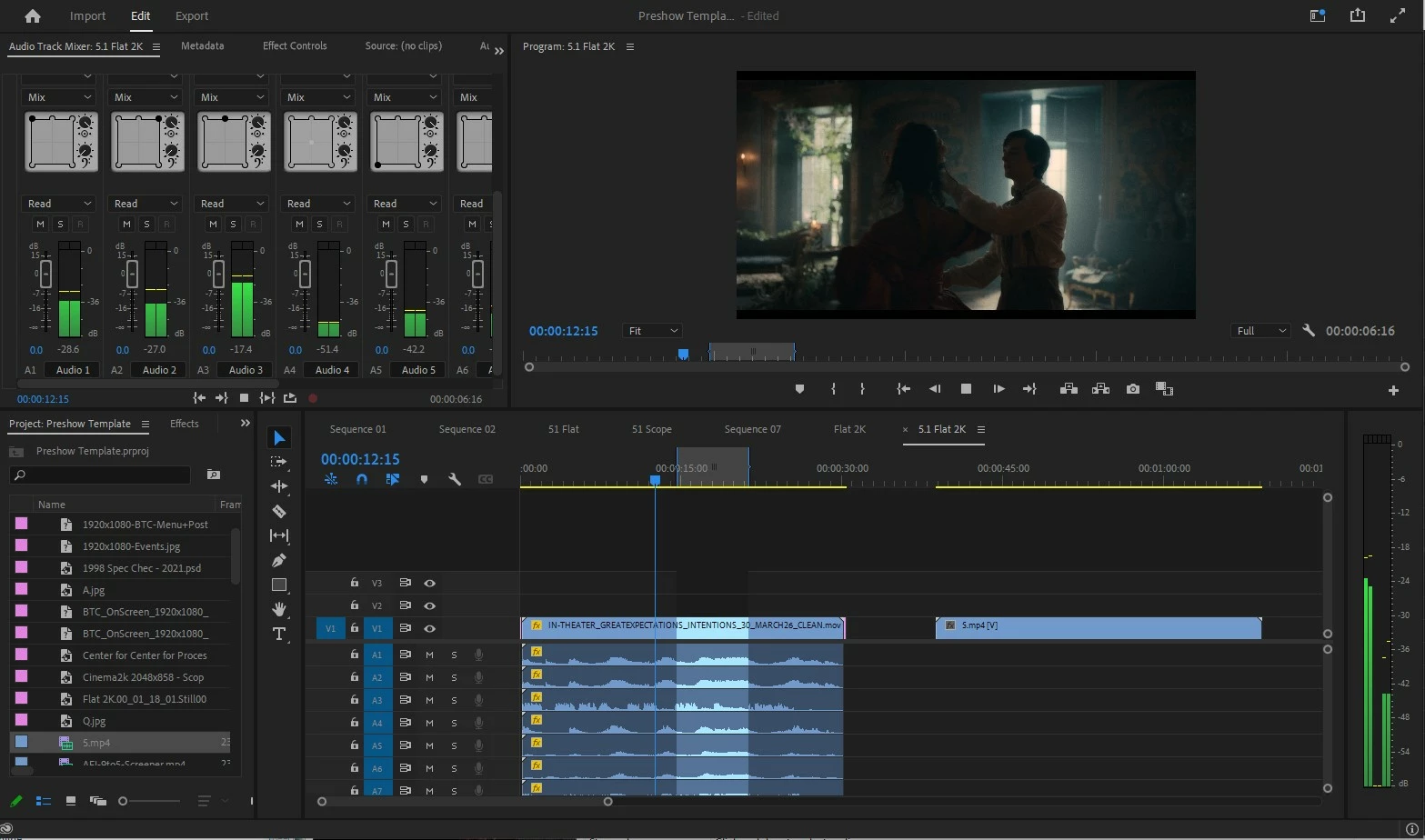Click the Home icon
Screen dimensions: 1425x840
click(x=33, y=15)
